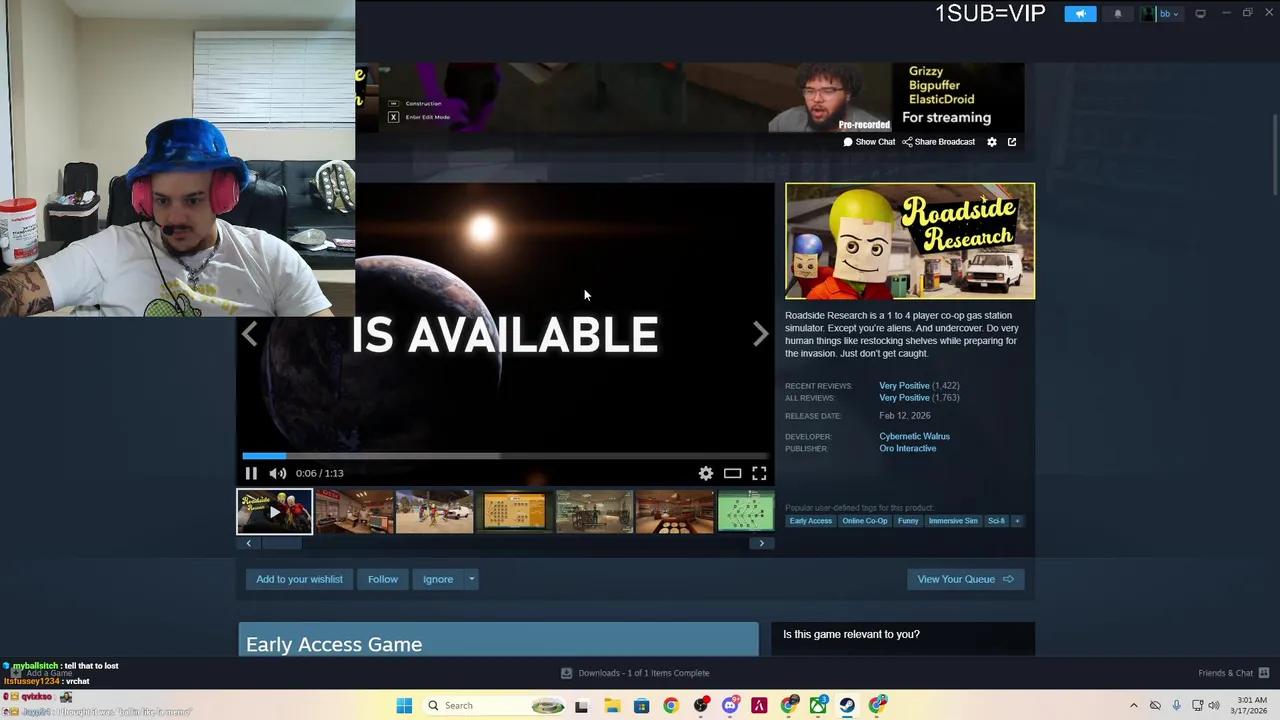Click Share Broadcast link

click(938, 142)
